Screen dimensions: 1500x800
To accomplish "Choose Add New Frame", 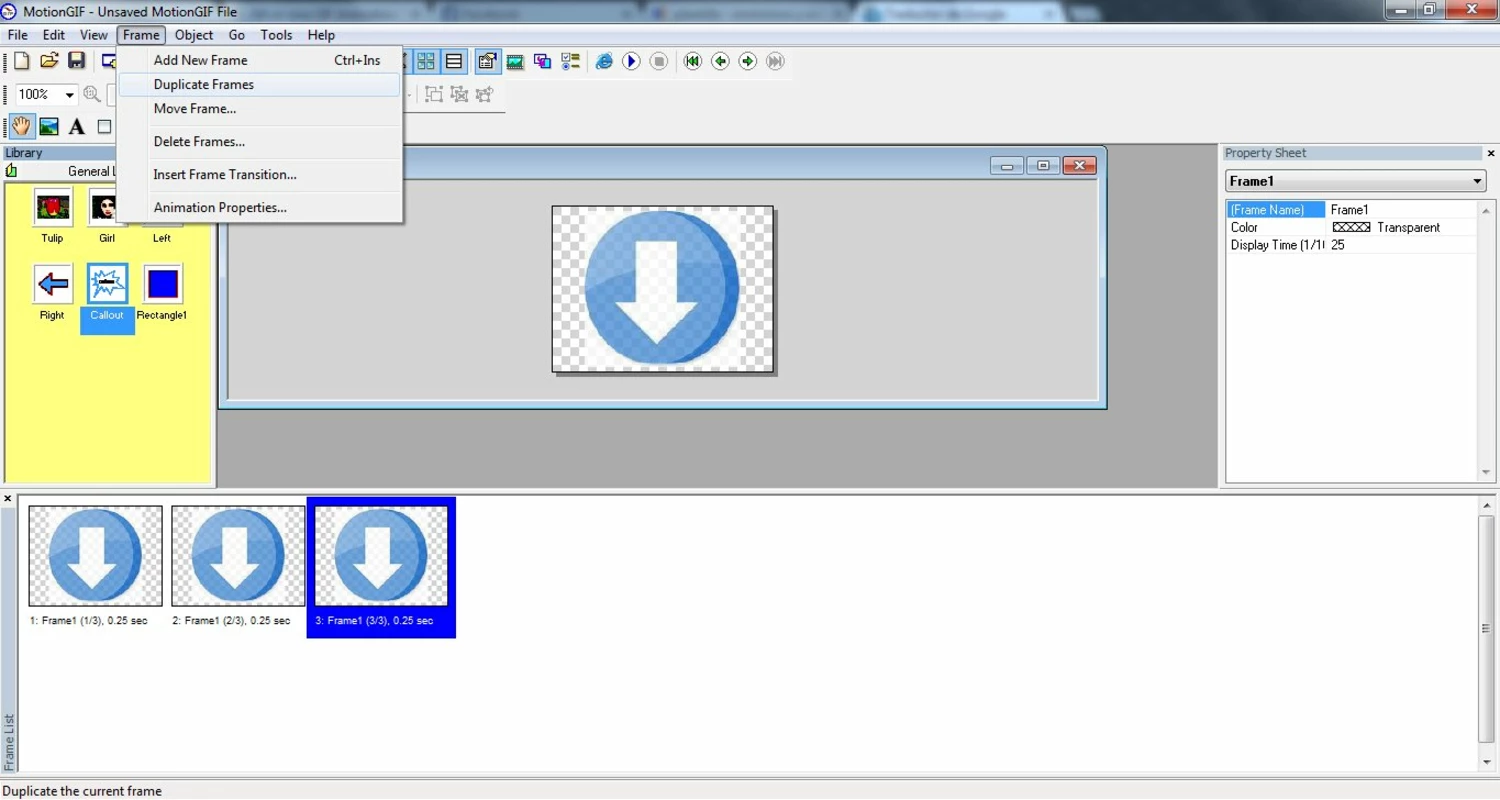I will 260,60.
